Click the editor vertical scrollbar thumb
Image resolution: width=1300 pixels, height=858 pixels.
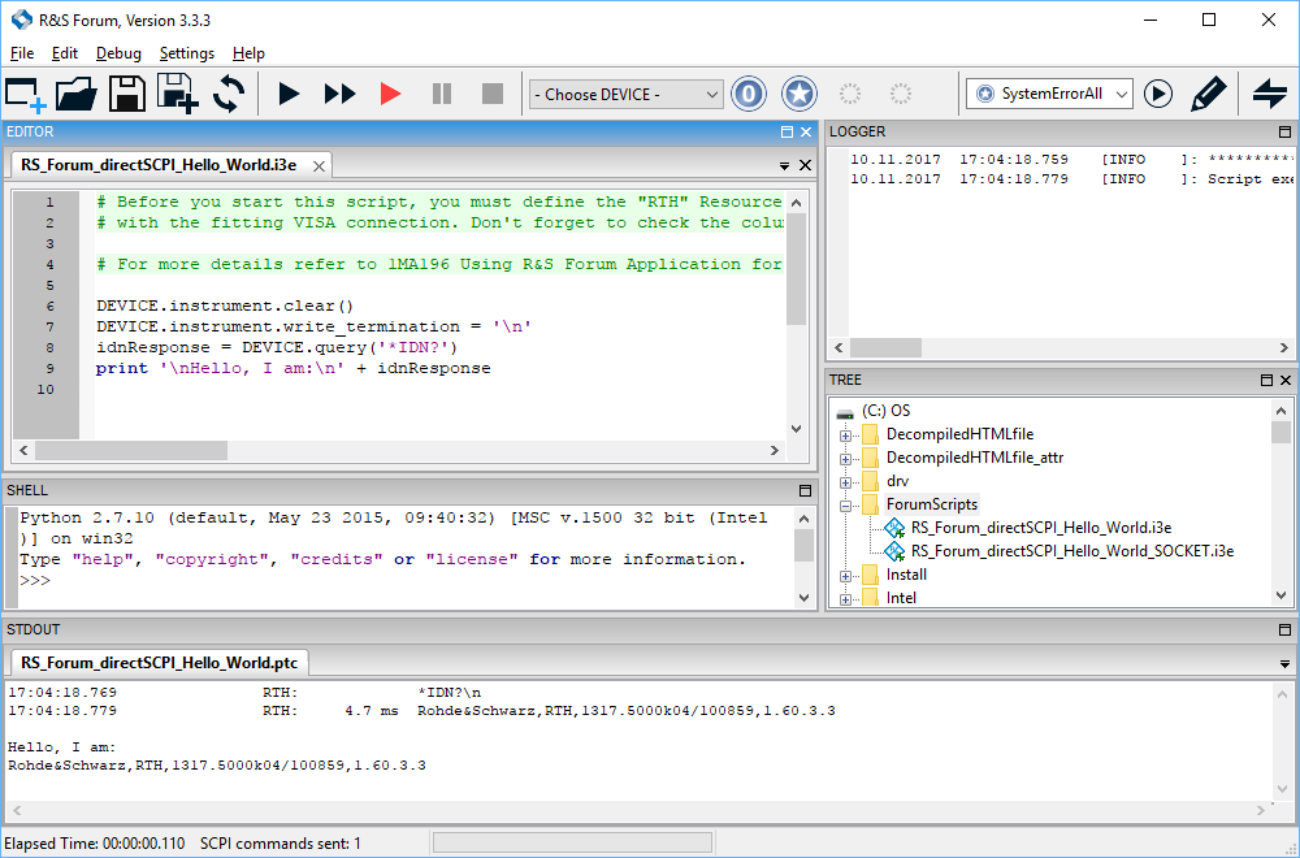click(796, 268)
